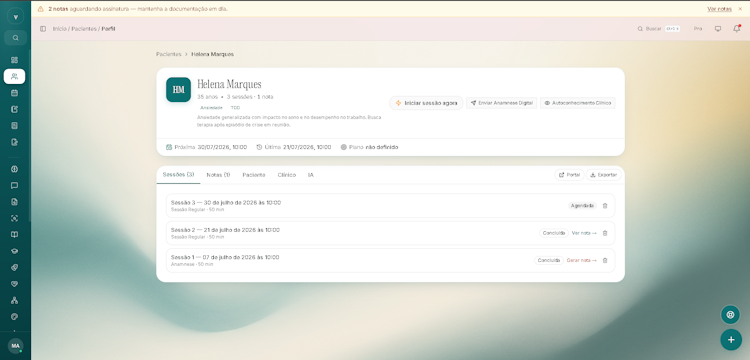Click Plano não definido status
This screenshot has width=750, height=360.
coord(369,147)
